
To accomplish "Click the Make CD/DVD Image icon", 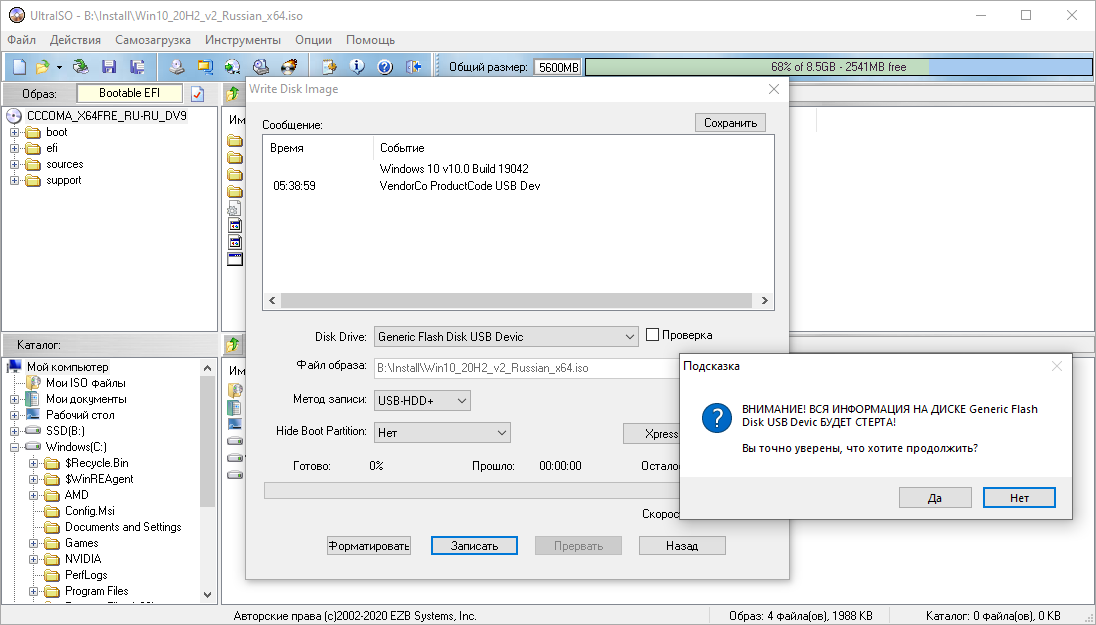I will tap(177, 67).
